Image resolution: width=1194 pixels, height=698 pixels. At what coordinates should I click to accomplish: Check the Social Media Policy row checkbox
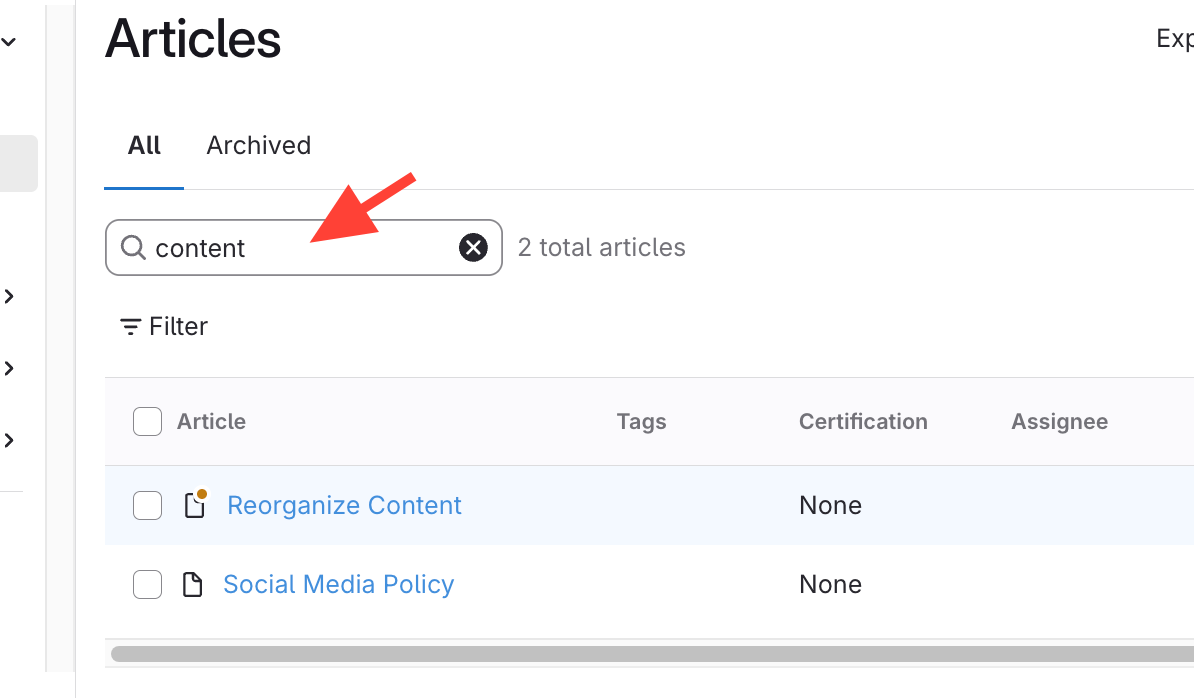pos(147,584)
